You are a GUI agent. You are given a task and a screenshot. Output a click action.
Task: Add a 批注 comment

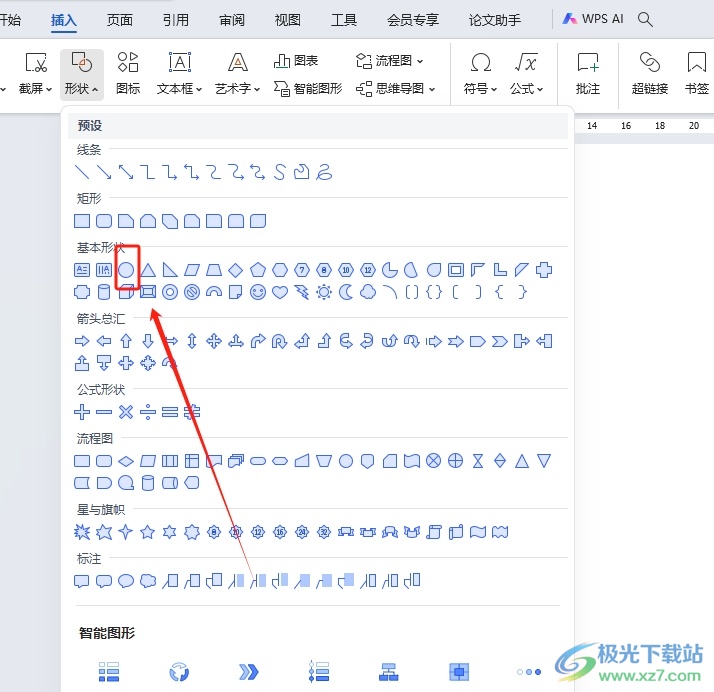(588, 73)
